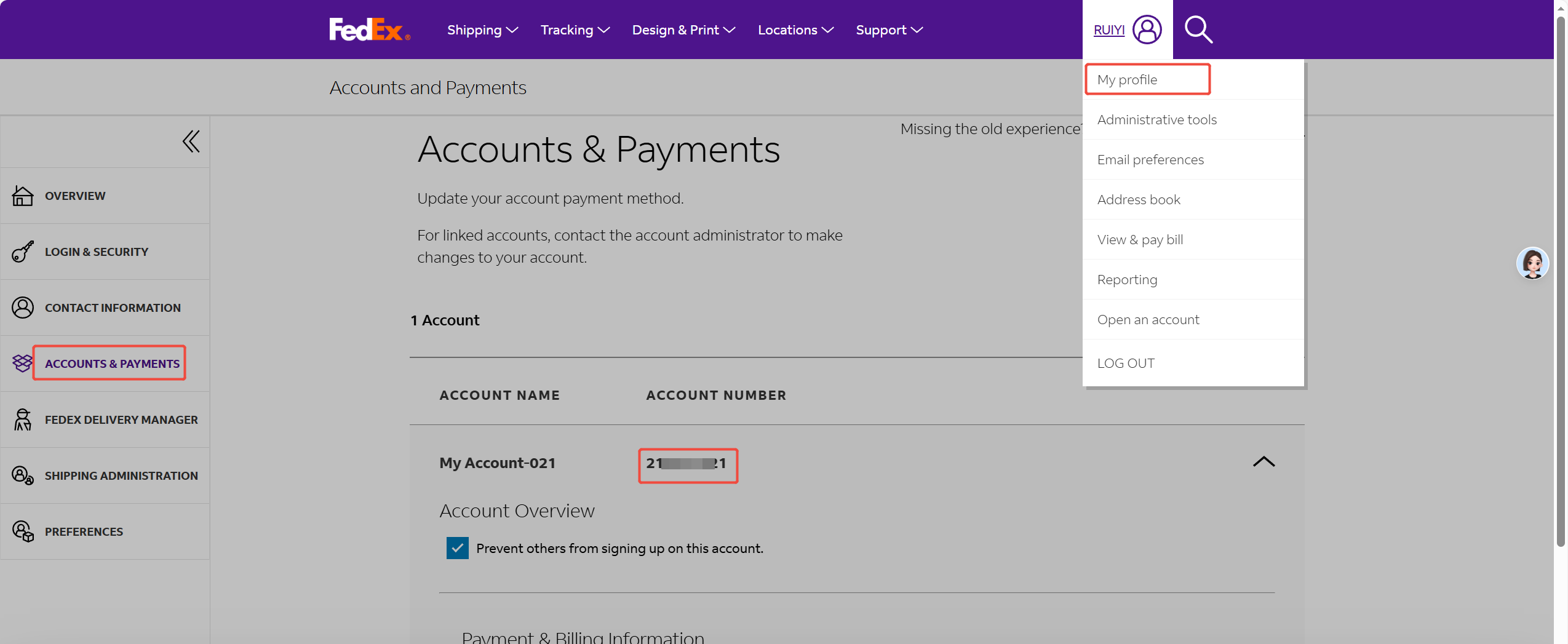Uncheck Prevent others from signing up checkbox

pos(457,548)
